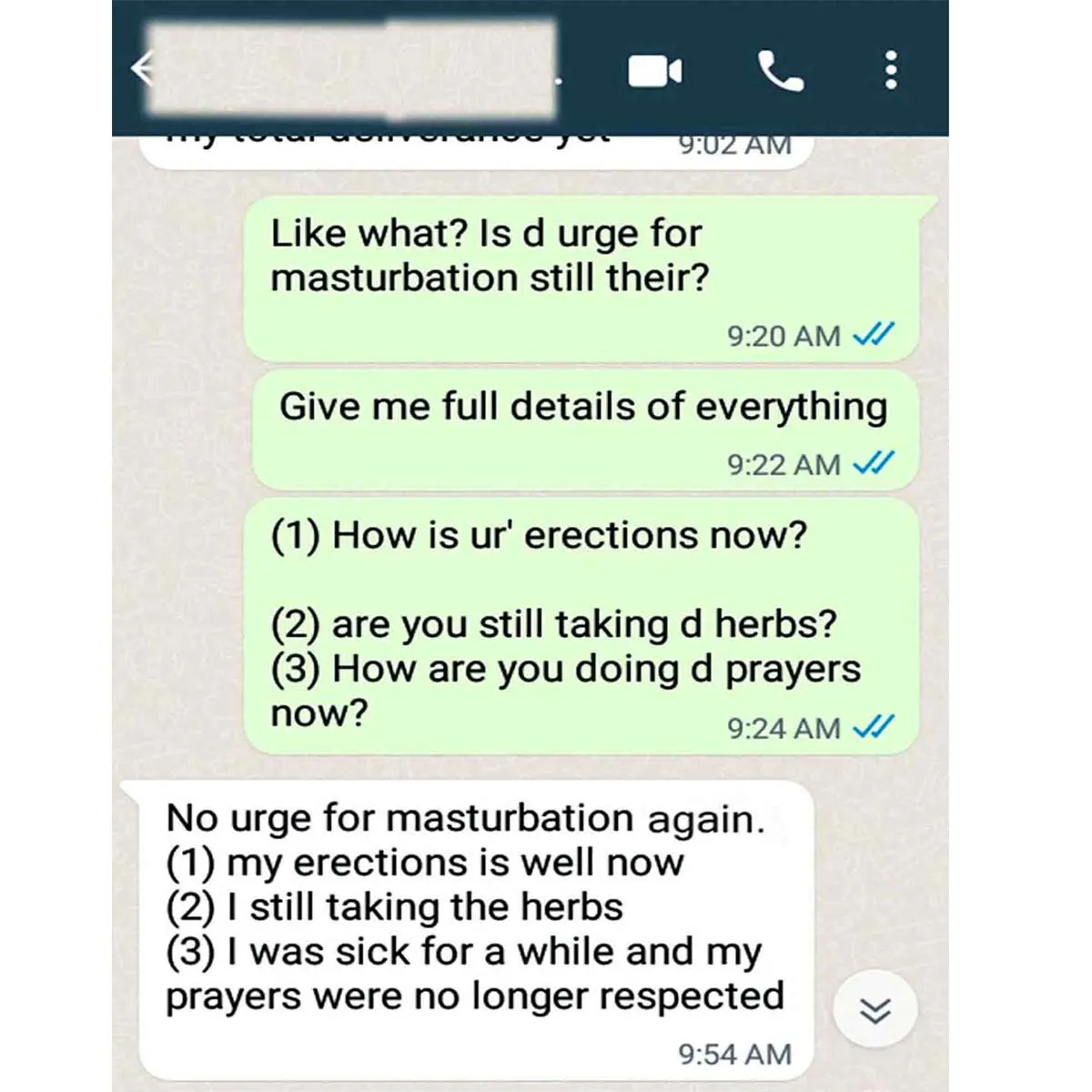Start a voice call with the phone icon

click(781, 71)
